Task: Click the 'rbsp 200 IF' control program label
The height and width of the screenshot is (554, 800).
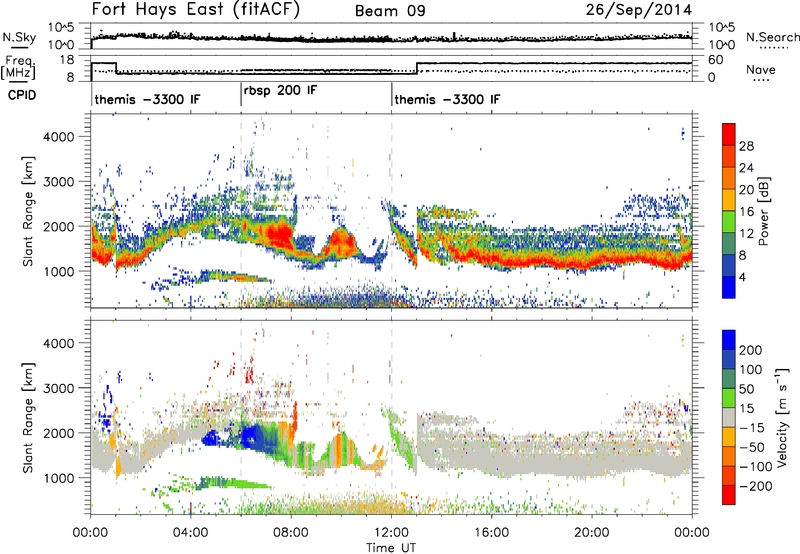Action: tap(280, 91)
